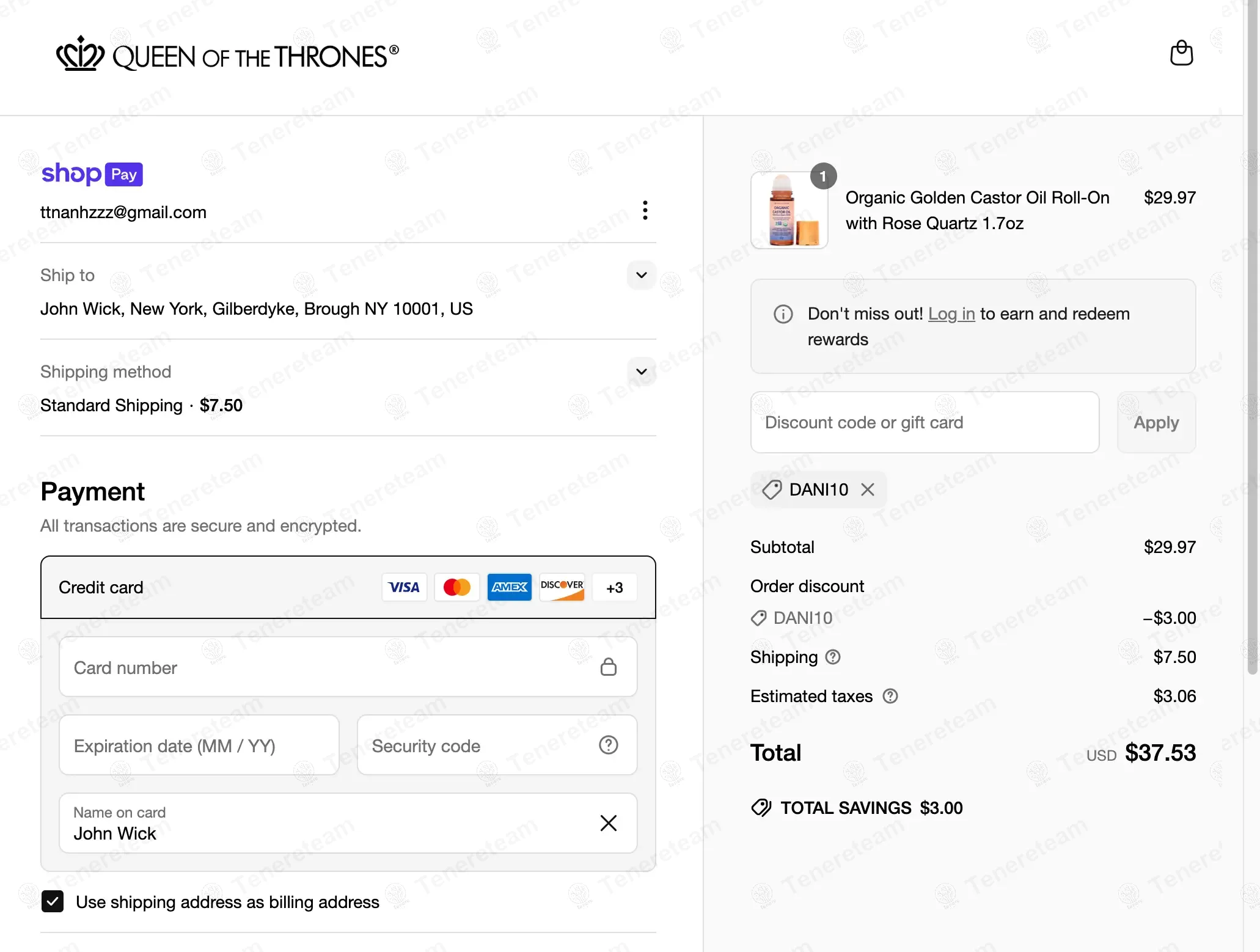The width and height of the screenshot is (1260, 952).
Task: Expand the Shipping method section
Action: tap(641, 372)
